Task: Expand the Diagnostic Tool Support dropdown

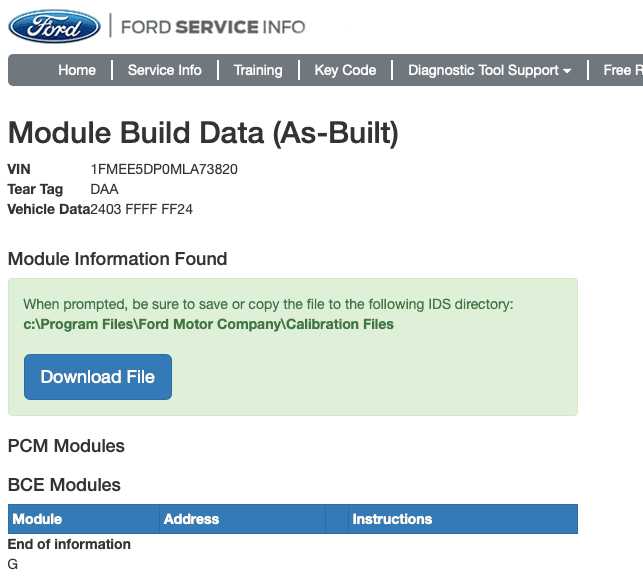Action: (490, 70)
